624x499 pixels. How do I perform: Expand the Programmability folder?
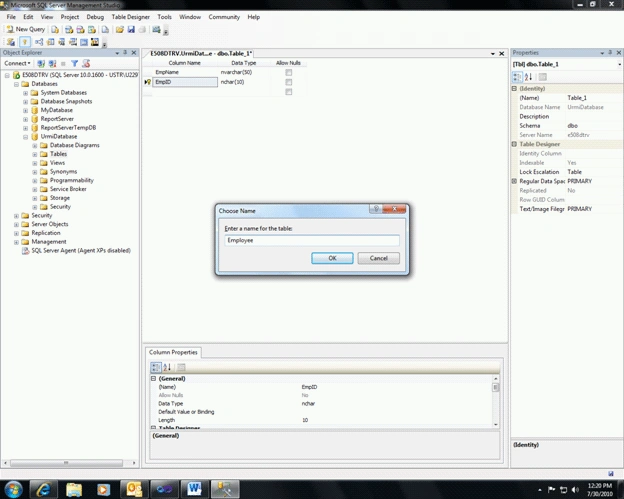click(35, 181)
